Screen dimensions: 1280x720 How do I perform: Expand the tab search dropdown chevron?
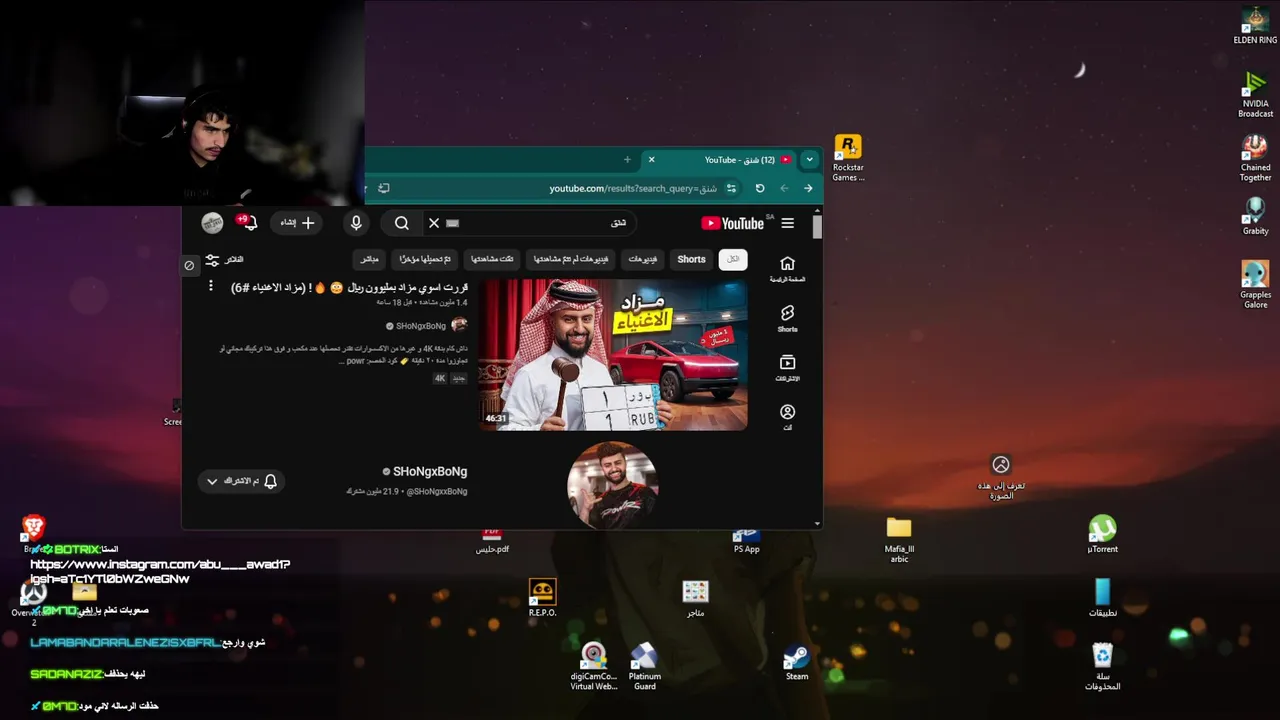click(x=809, y=159)
